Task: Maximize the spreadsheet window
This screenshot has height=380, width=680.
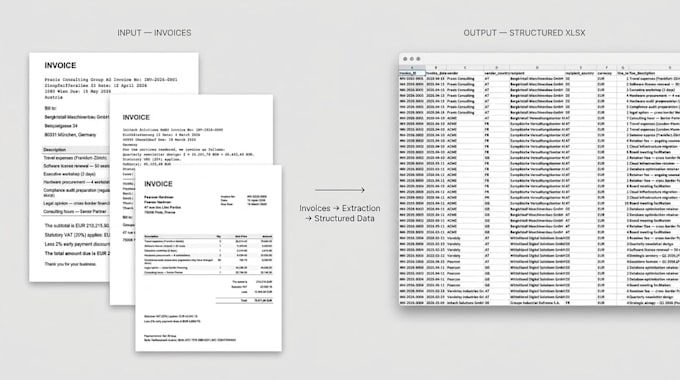Action: pos(418,59)
